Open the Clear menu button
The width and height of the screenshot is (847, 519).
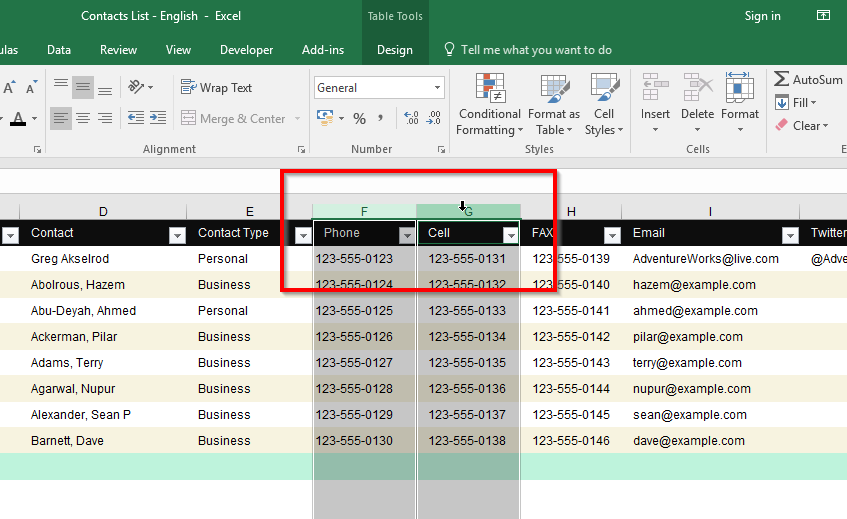coord(806,126)
